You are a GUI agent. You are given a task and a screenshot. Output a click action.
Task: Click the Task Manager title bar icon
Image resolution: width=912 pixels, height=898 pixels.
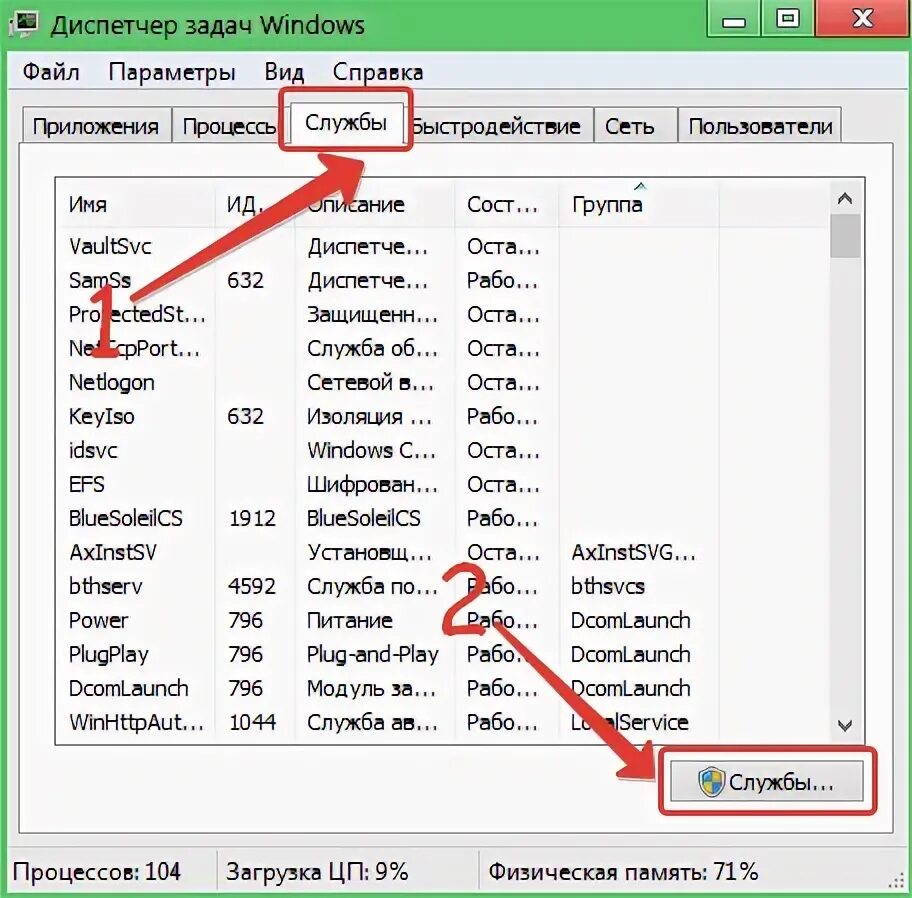(24, 24)
